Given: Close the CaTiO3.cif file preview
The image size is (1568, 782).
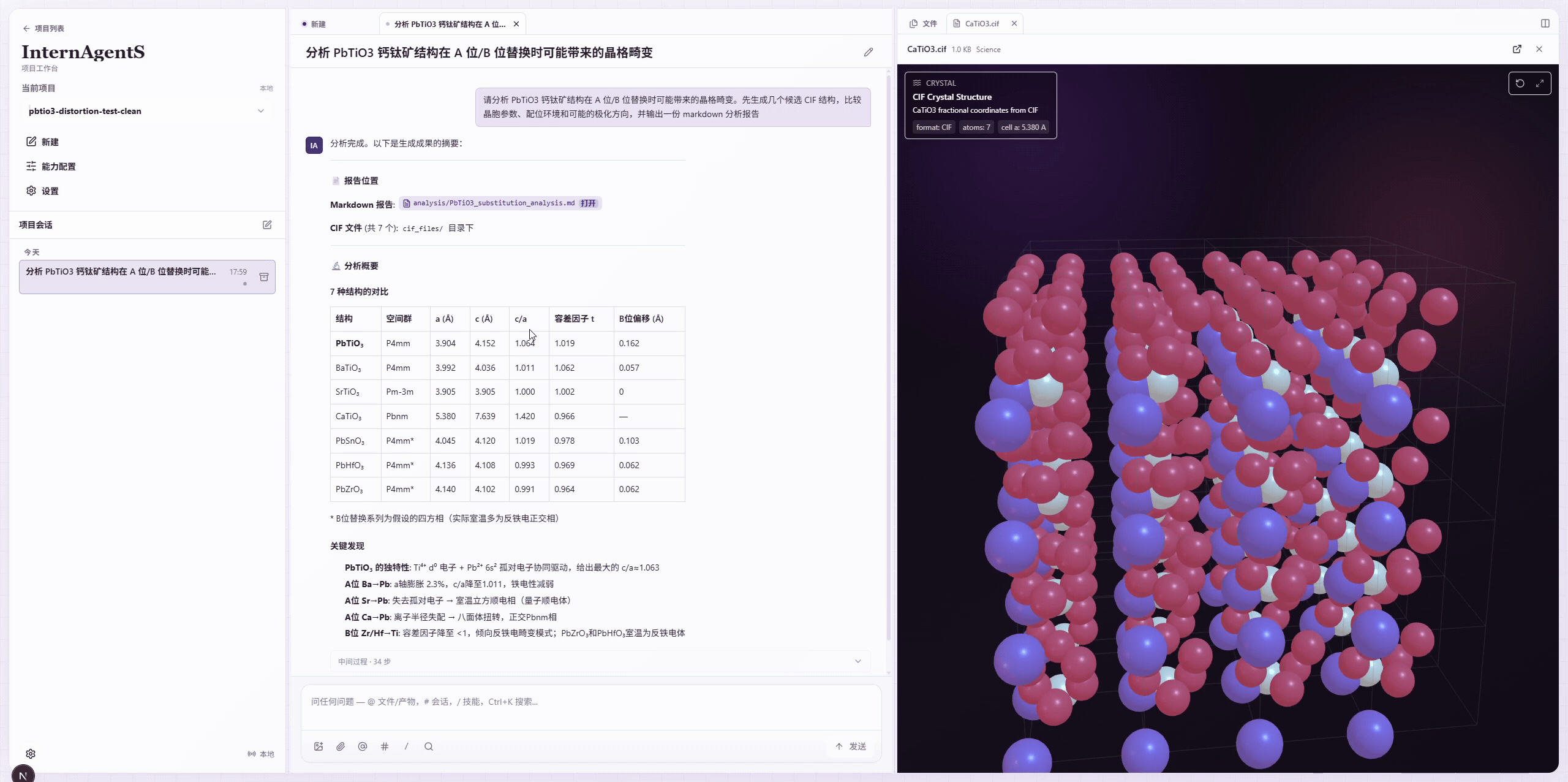Looking at the screenshot, I should pyautogui.click(x=1539, y=49).
